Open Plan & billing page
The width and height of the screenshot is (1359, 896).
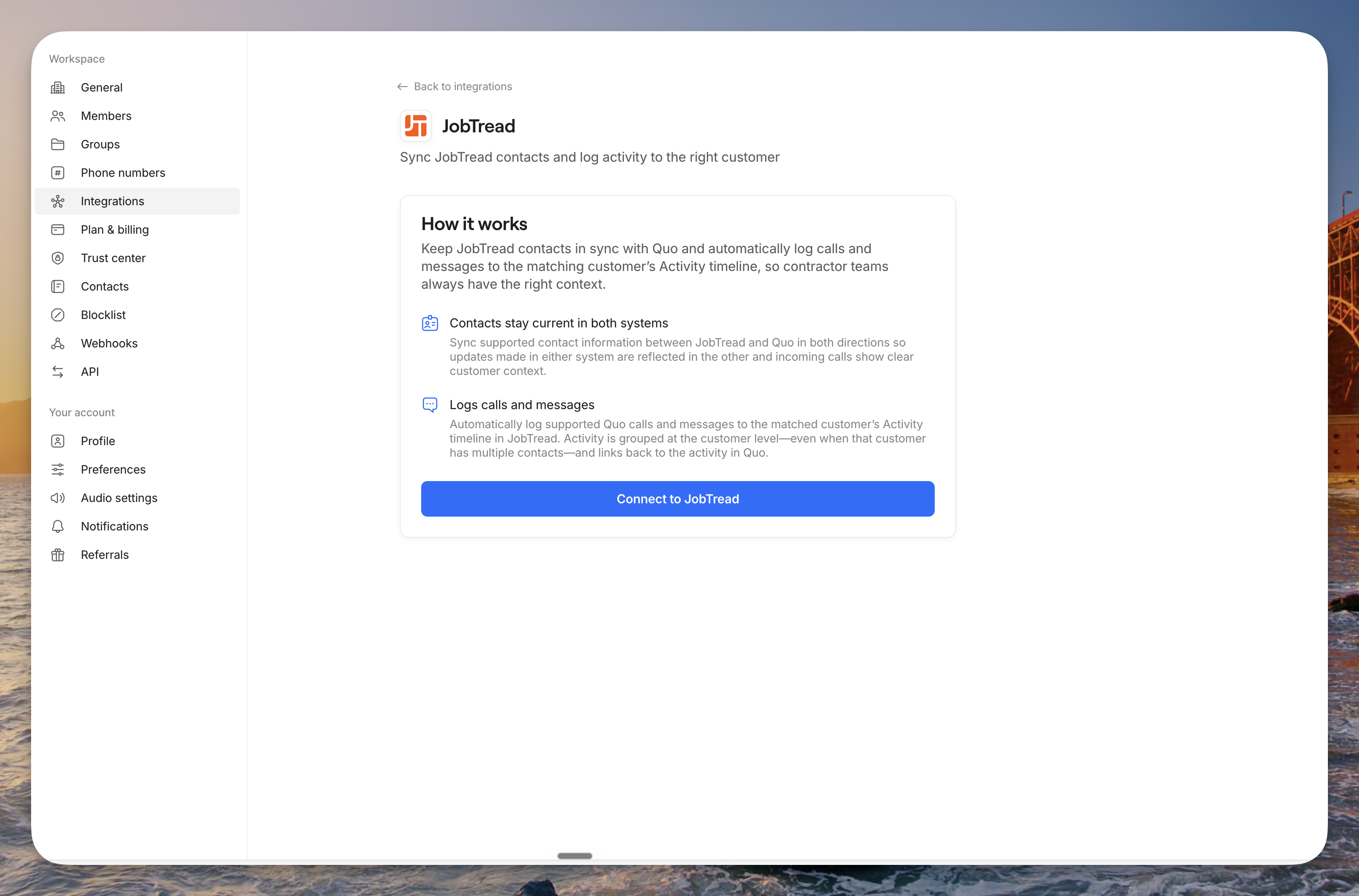(x=137, y=230)
